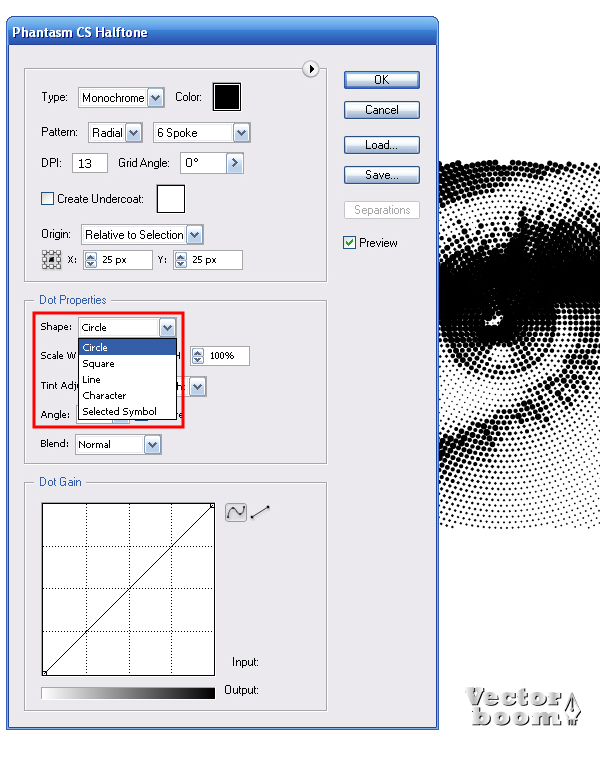
Task: Click the bottom-left dot gain curve point
Action: [44, 673]
